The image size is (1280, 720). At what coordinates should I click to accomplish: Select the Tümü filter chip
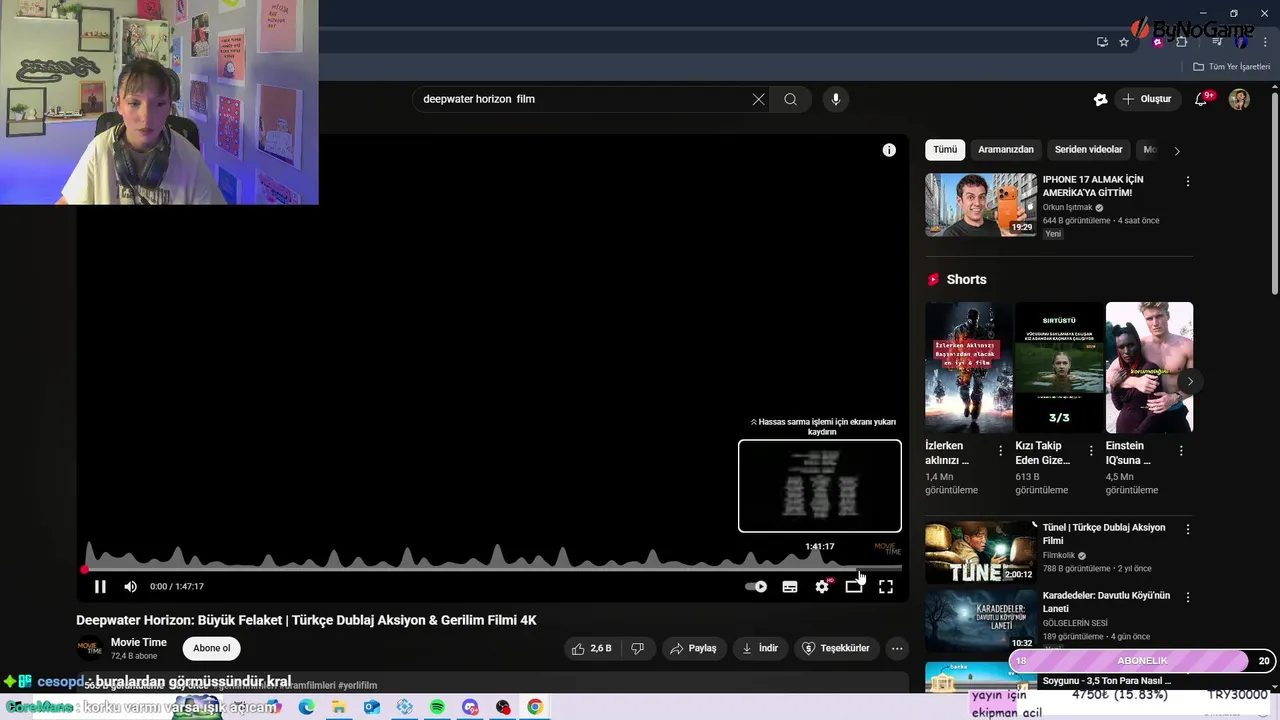(x=945, y=149)
